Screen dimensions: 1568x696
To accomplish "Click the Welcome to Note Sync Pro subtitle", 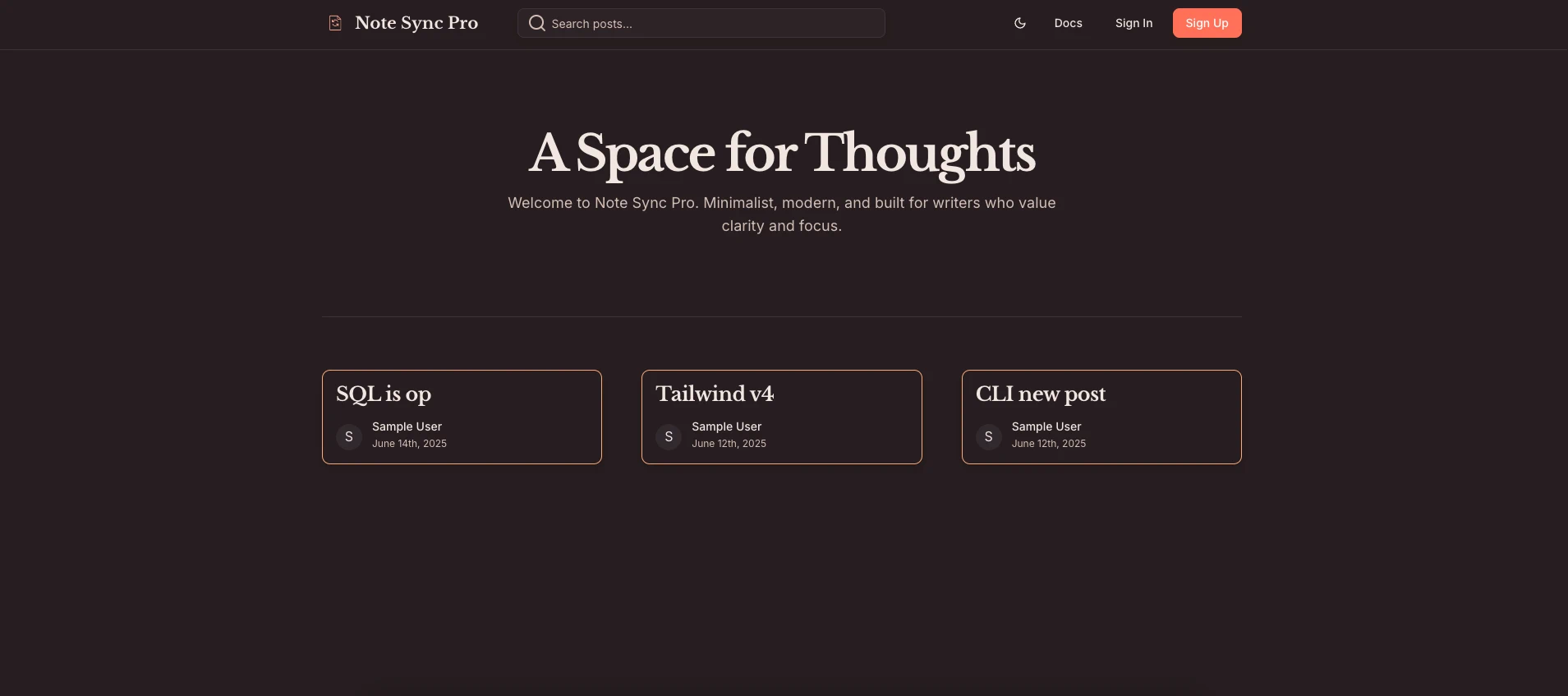I will coord(782,214).
